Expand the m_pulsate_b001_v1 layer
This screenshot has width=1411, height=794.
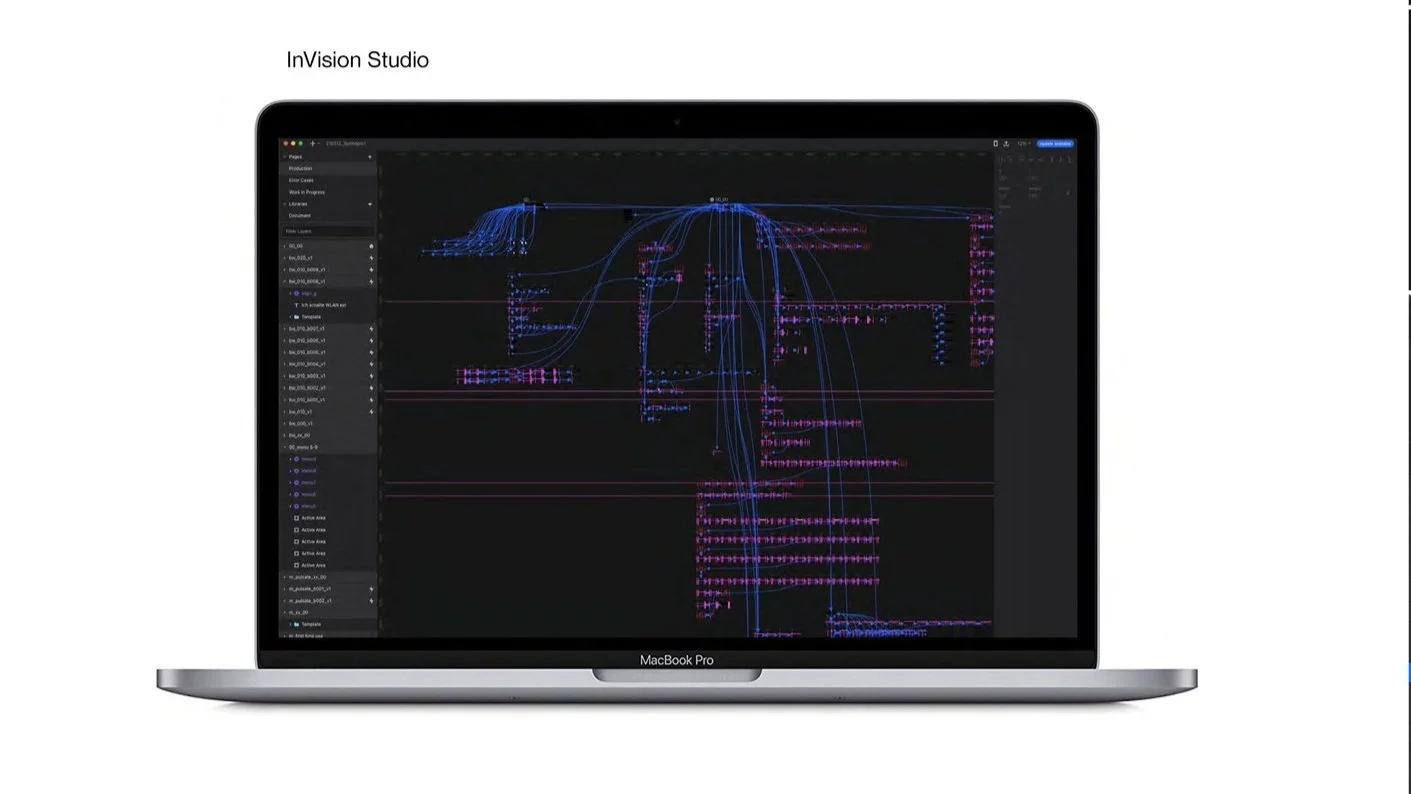[284, 589]
